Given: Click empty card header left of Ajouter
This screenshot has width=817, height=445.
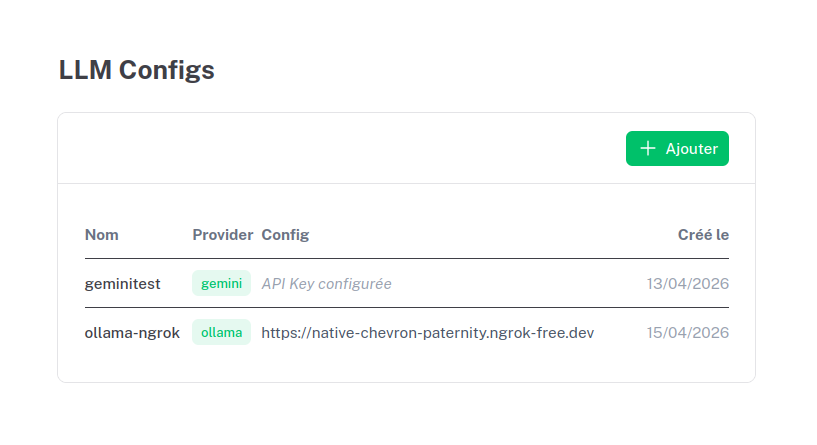Looking at the screenshot, I should (340, 148).
